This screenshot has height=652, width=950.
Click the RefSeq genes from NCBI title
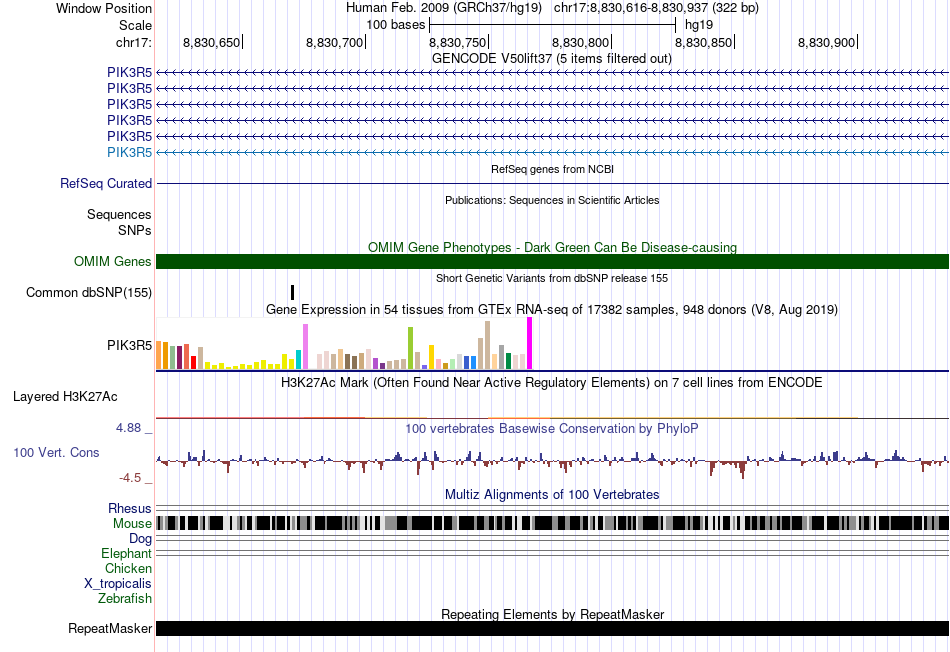coord(552,169)
